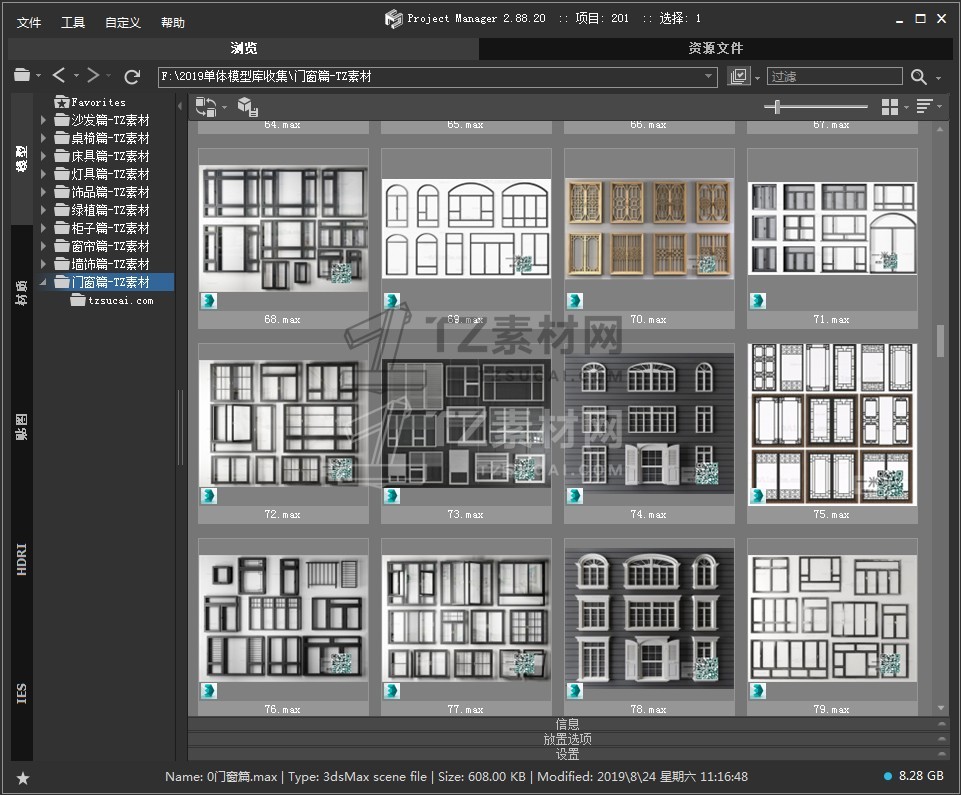961x795 pixels.
Task: Select the 70.max wooden window thumbnail
Action: (x=649, y=229)
